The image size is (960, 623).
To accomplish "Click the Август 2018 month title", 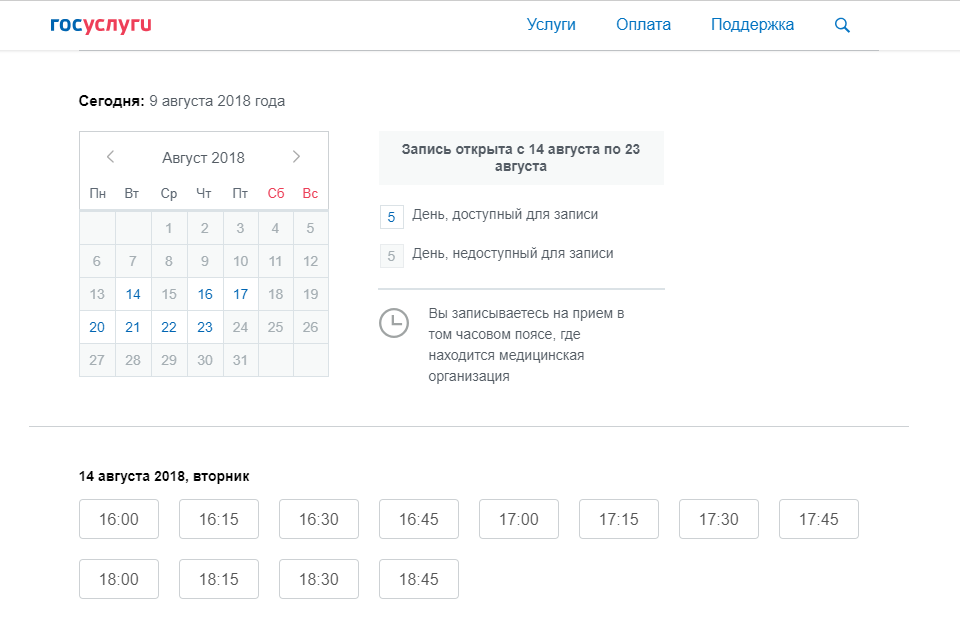I will point(203,158).
